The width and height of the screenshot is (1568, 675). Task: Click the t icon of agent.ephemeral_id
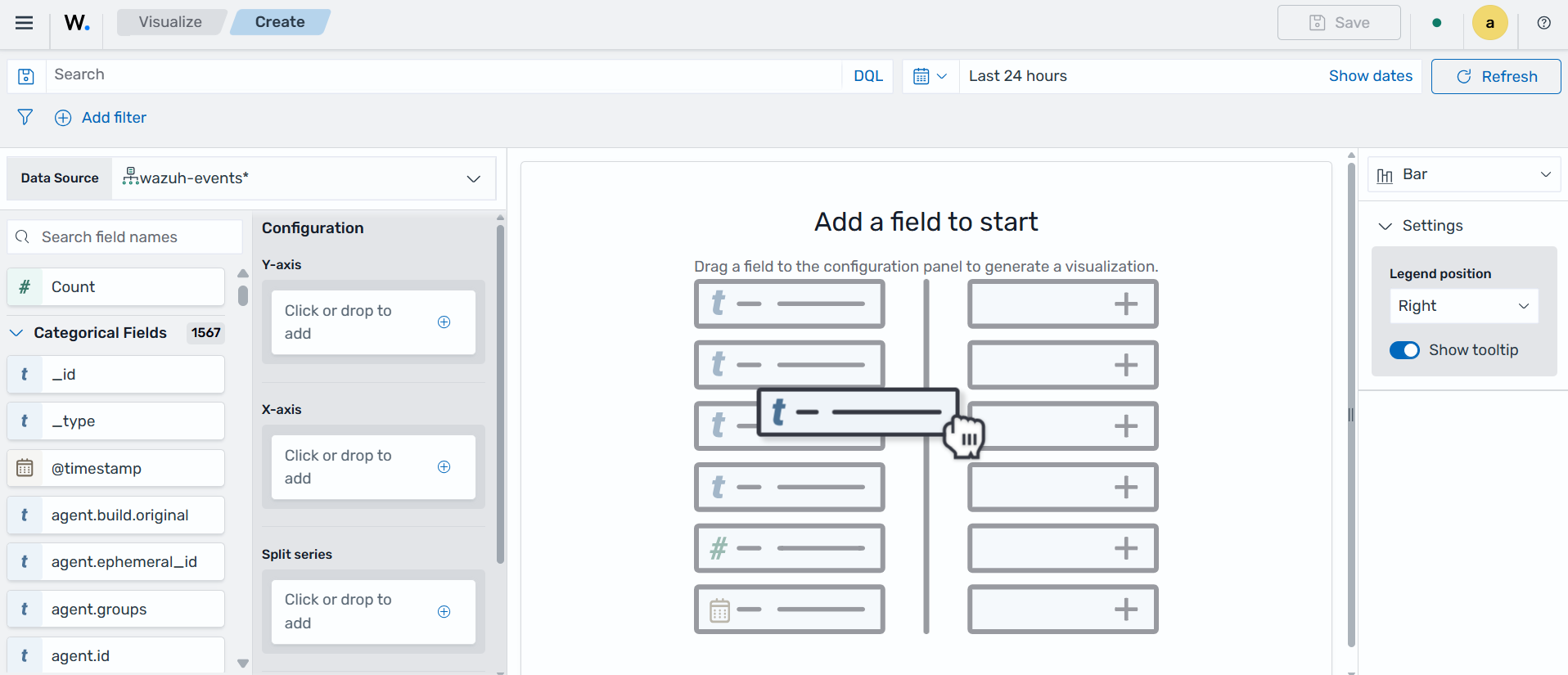[25, 562]
